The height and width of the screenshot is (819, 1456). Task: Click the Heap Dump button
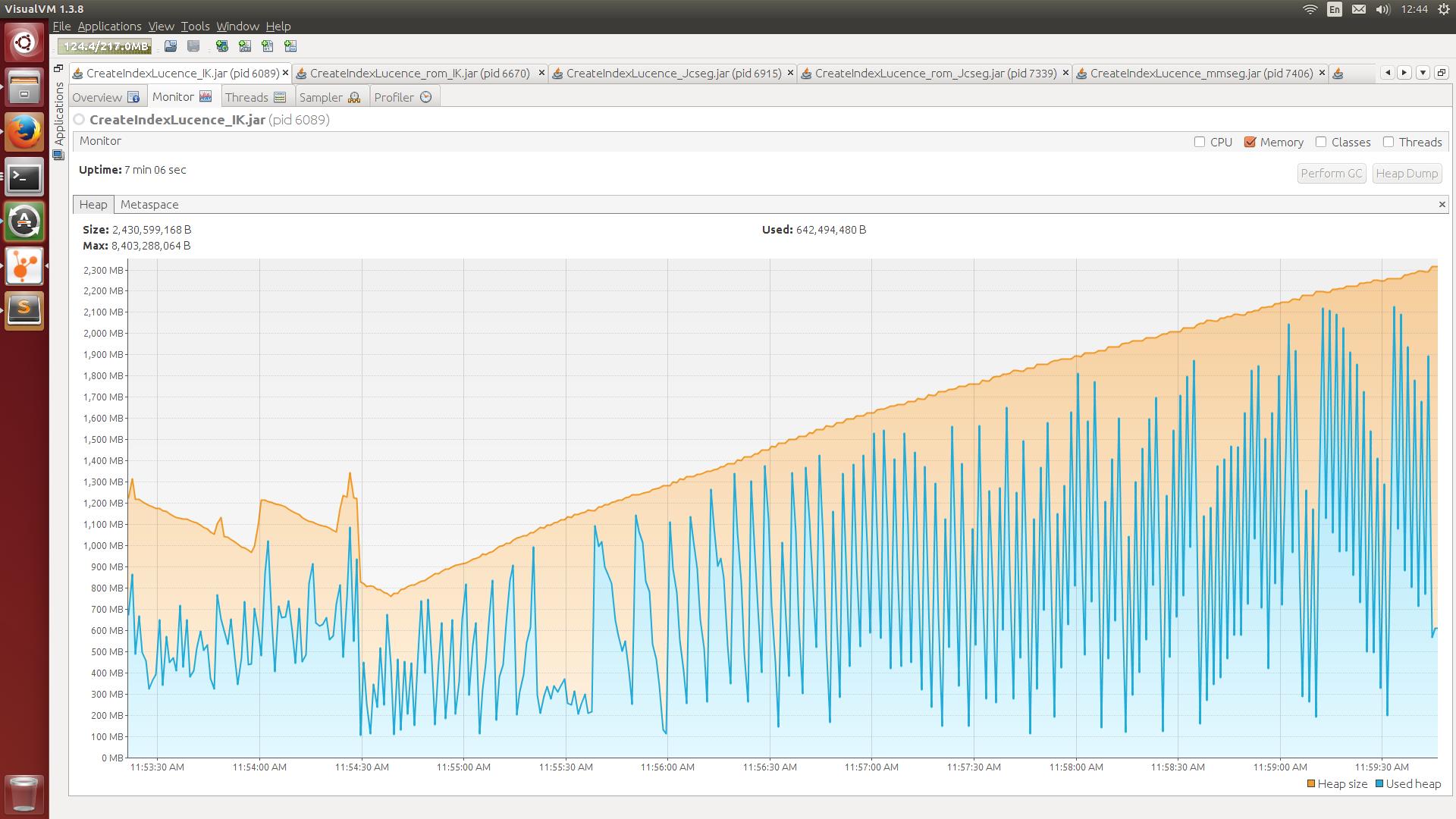(x=1406, y=172)
